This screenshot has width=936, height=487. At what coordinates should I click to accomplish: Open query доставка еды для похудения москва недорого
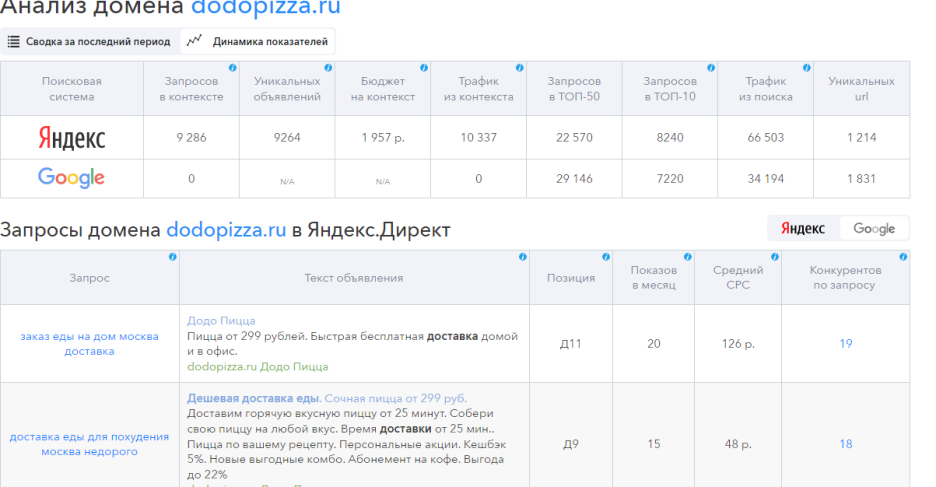pos(90,444)
